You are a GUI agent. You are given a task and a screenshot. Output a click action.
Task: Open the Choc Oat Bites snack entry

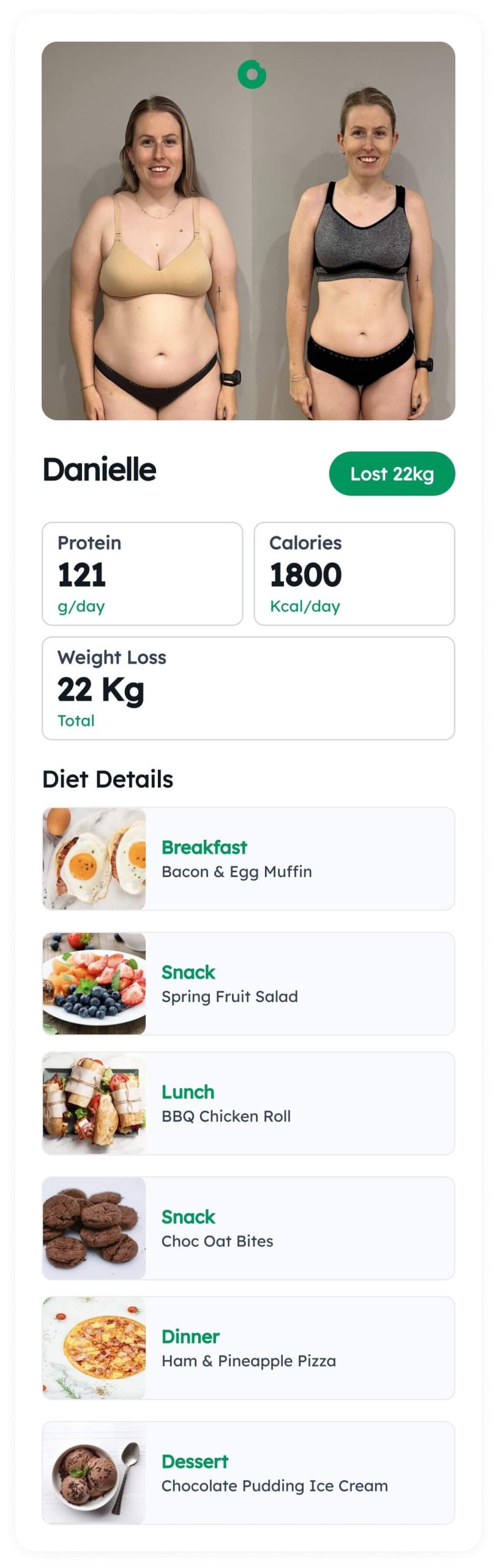point(248,1228)
